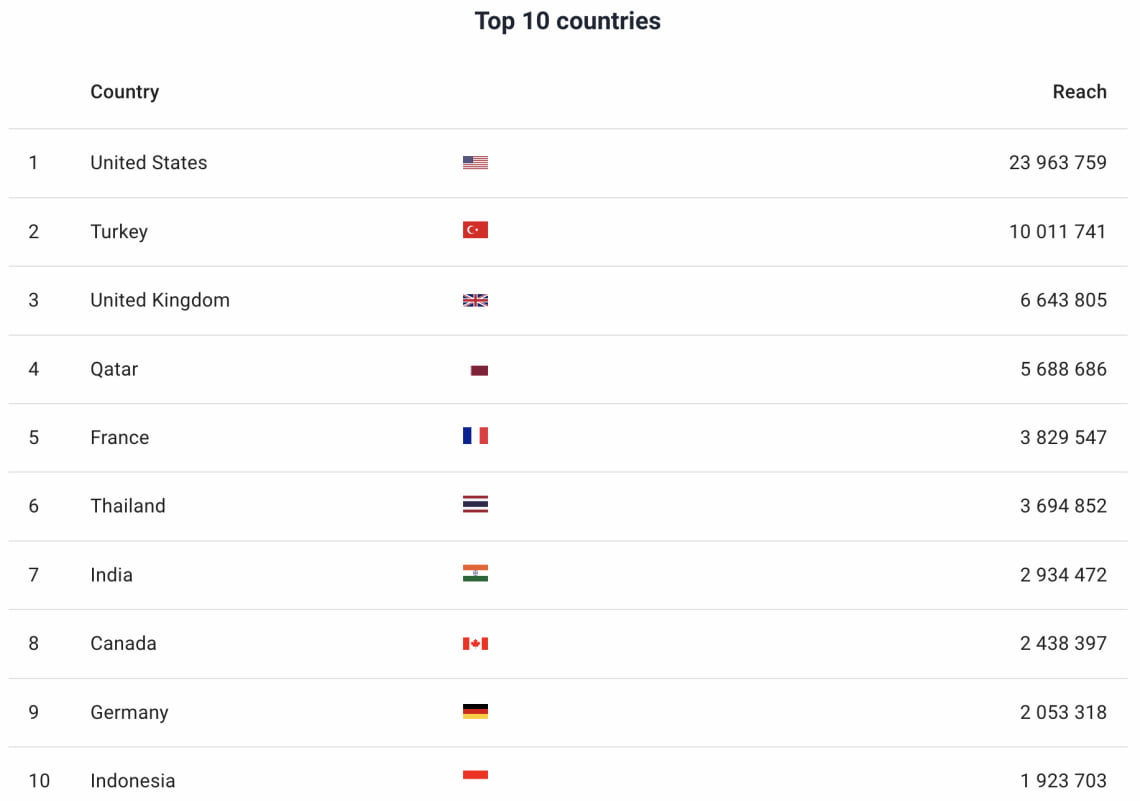This screenshot has height=801, width=1140.
Task: Click the reach value 6 643 805
Action: [1063, 300]
